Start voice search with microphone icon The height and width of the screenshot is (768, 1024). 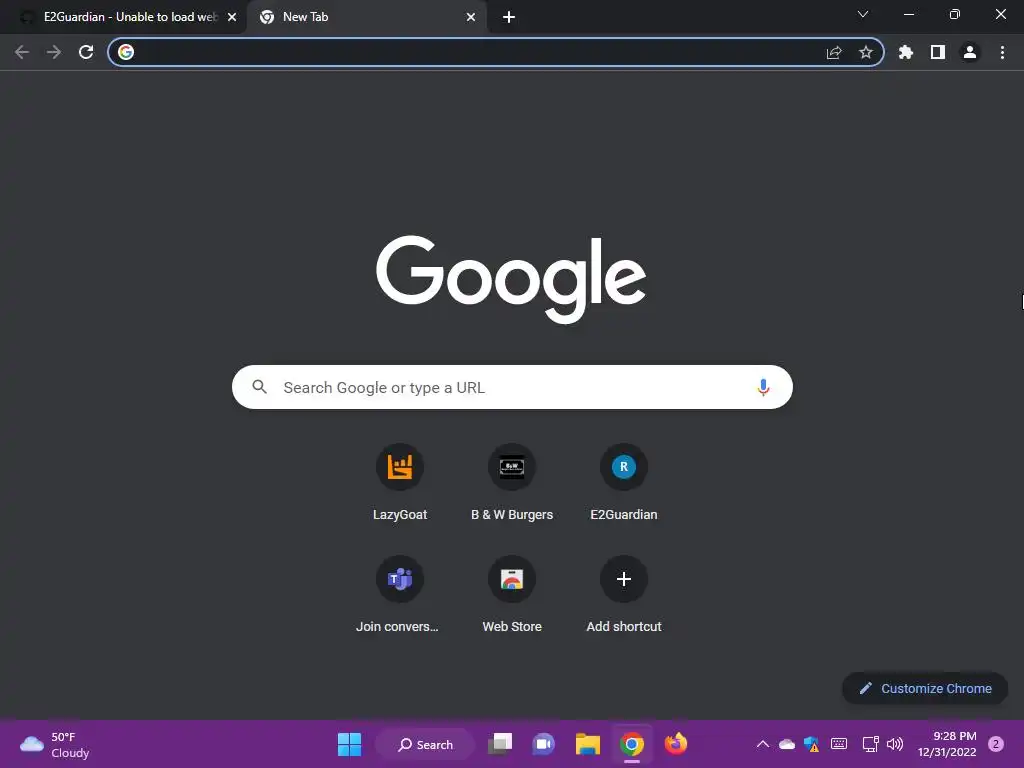click(x=763, y=387)
